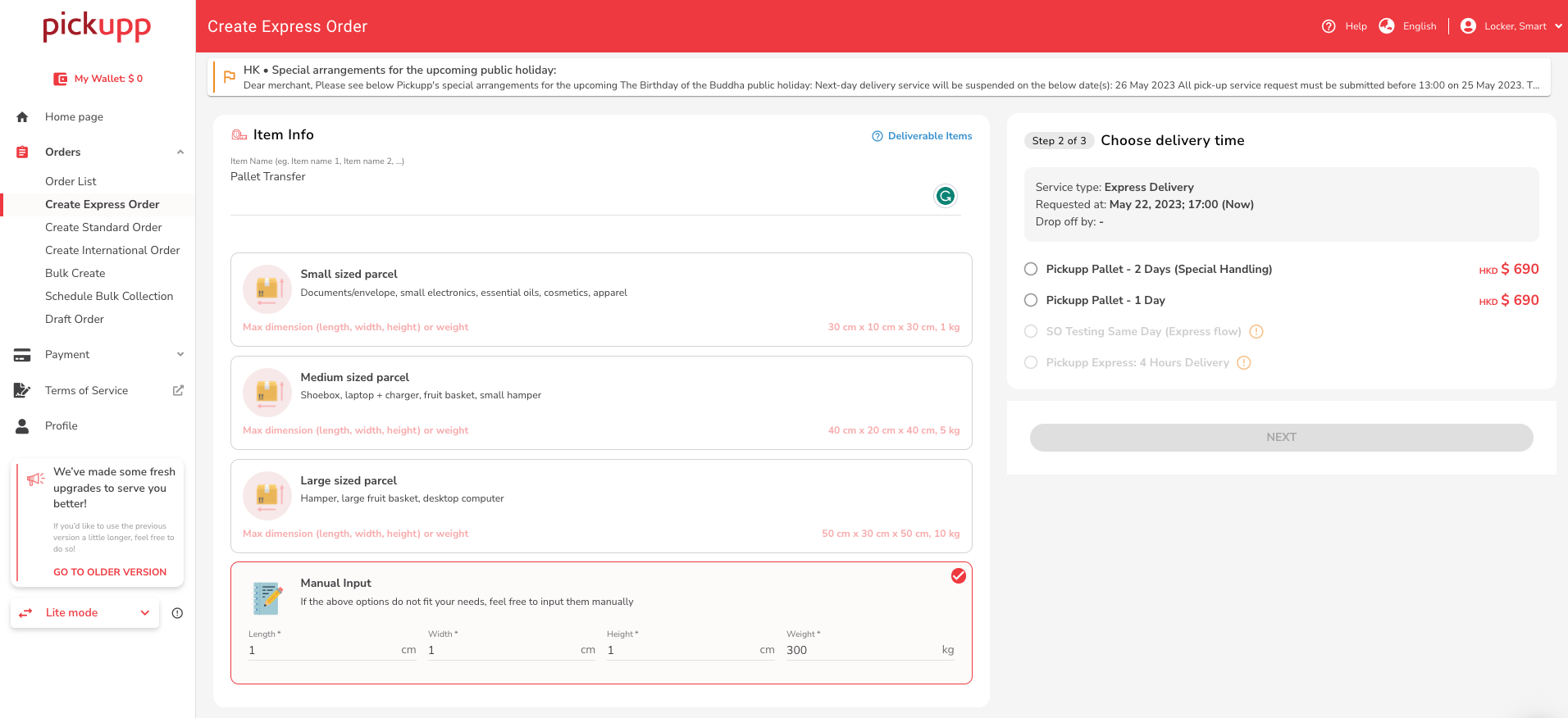This screenshot has width=1568, height=718.
Task: Click the Grammarly icon in item name field
Action: [945, 196]
